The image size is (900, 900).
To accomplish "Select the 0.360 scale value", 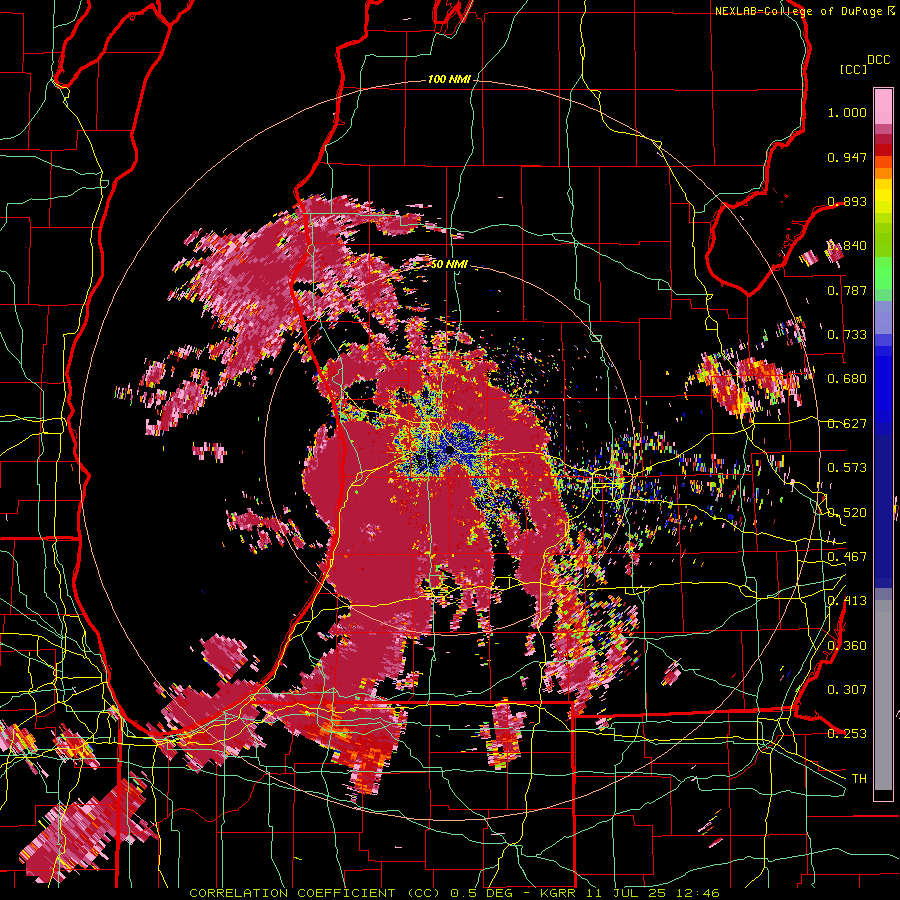I will [x=847, y=646].
